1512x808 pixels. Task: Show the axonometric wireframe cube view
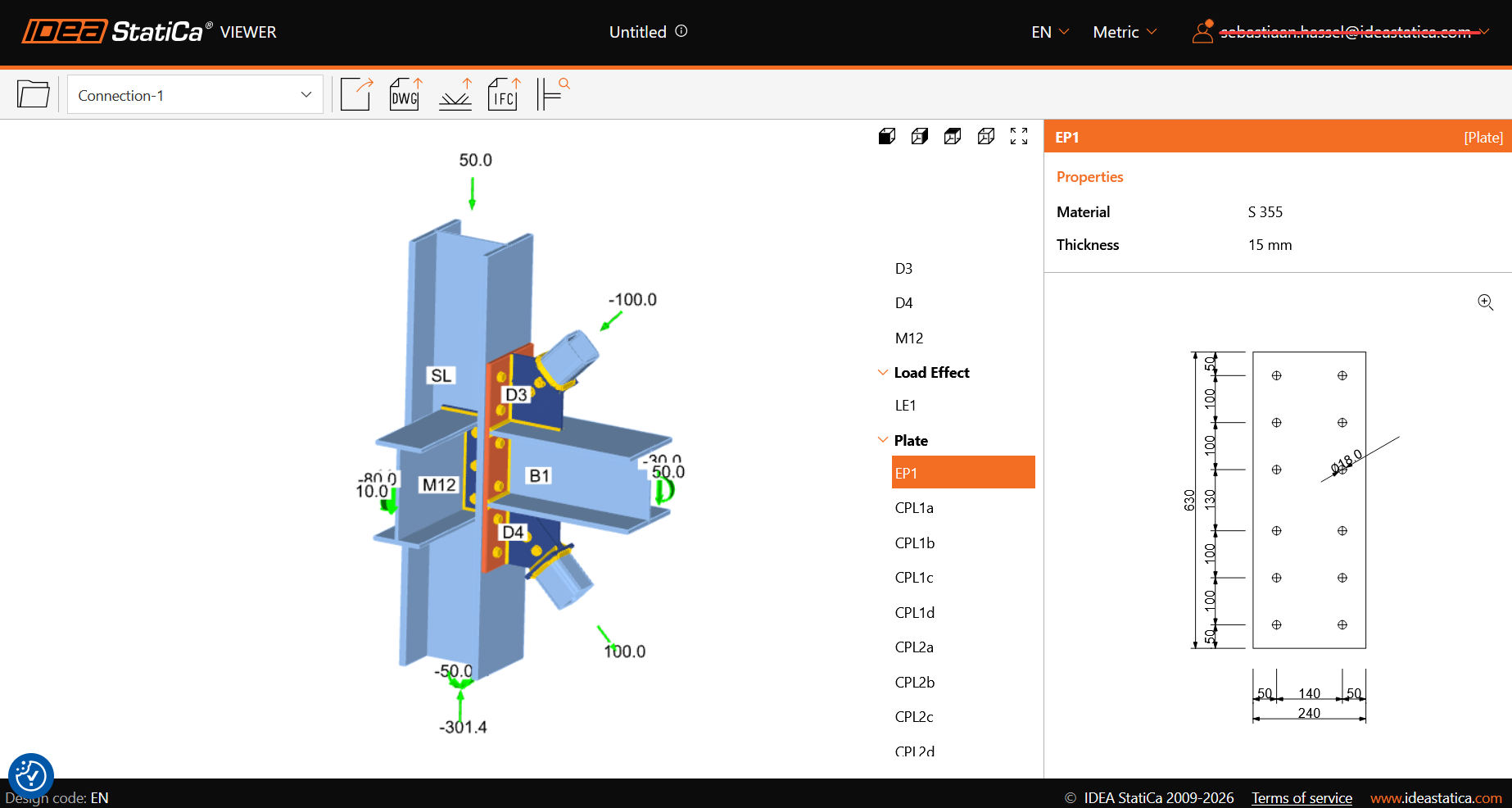pyautogui.click(x=986, y=136)
